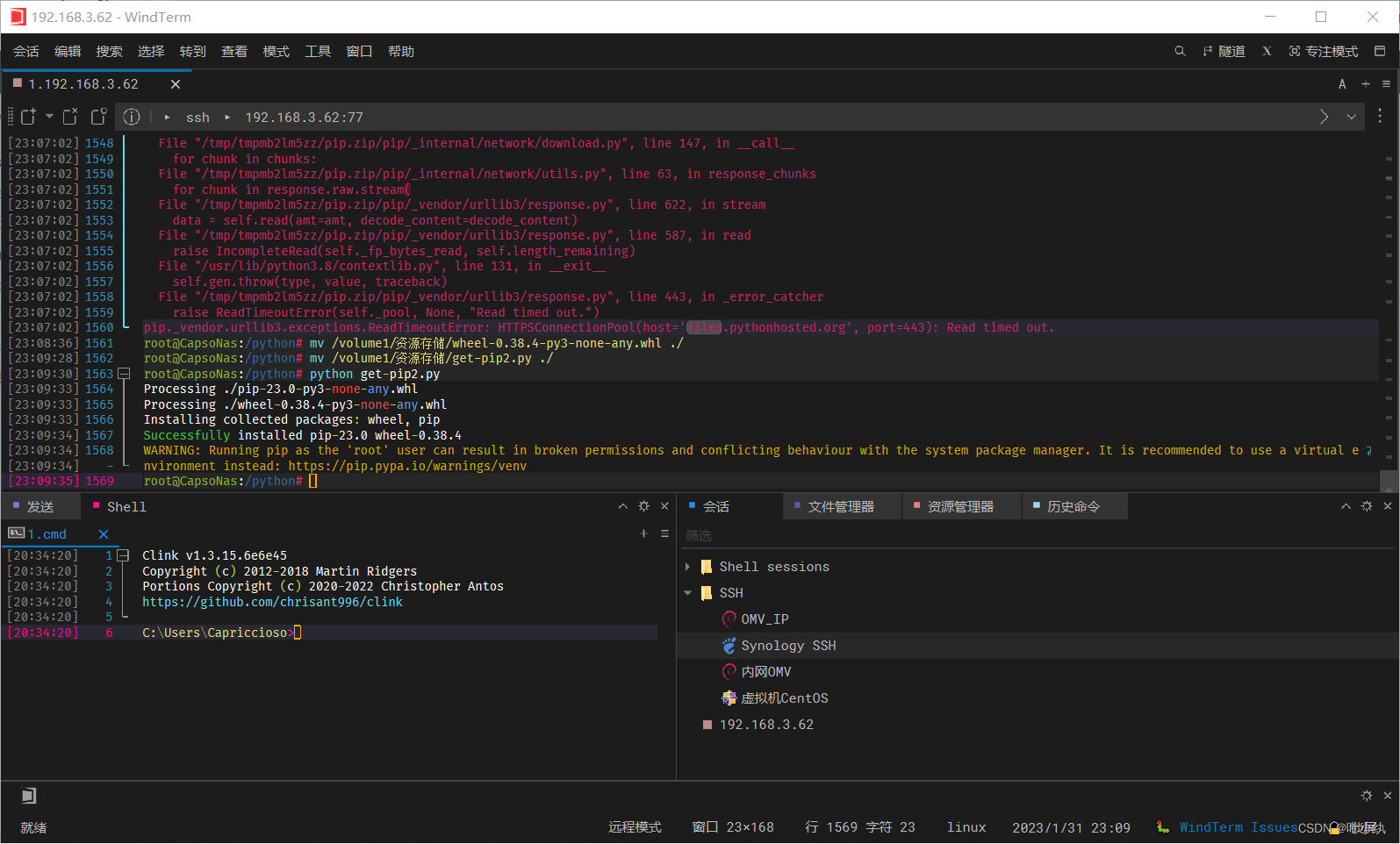Image resolution: width=1400 pixels, height=844 pixels.
Task: Open the github.com/chrisant996/clink link
Action: tap(273, 602)
